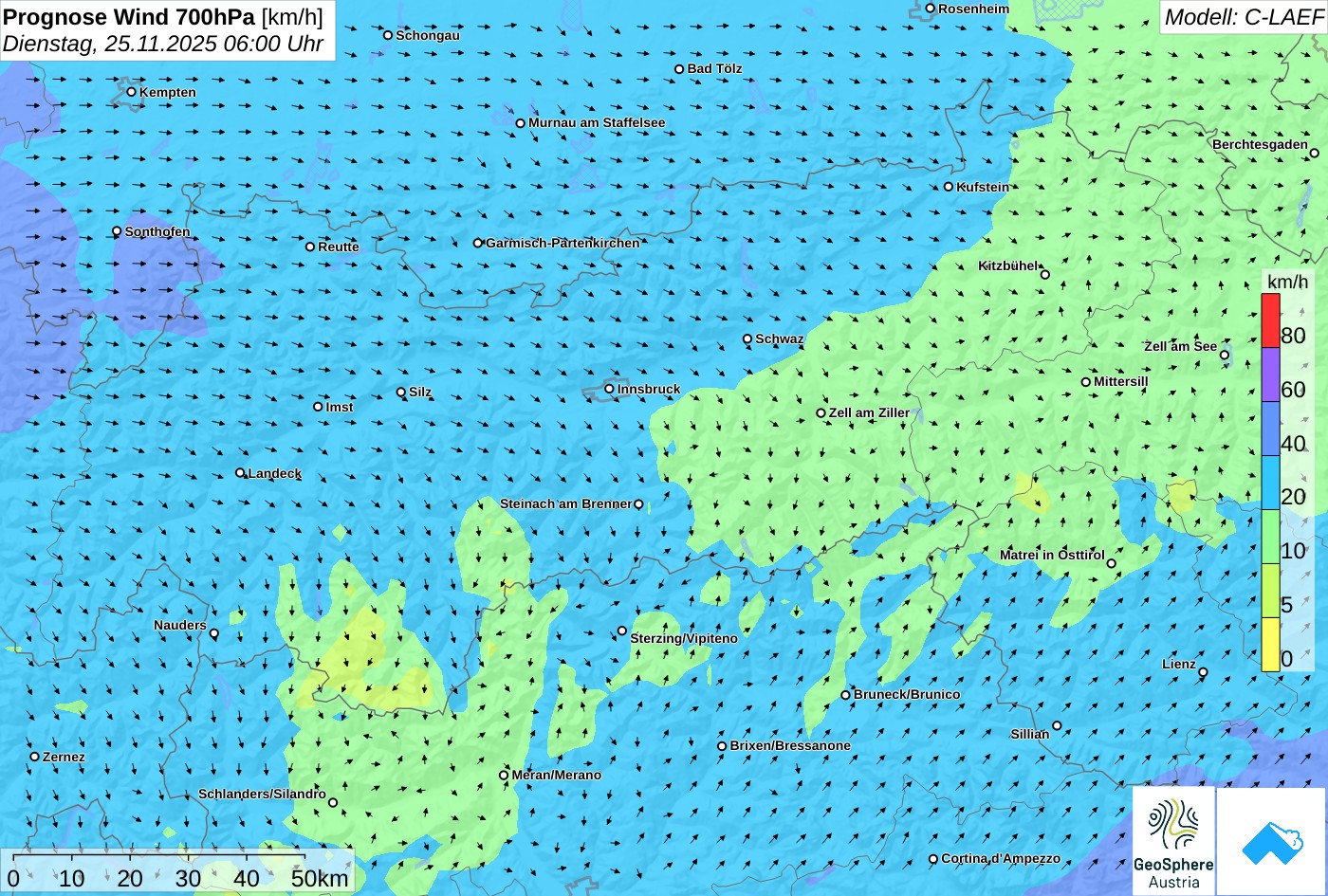Click the Schwaz location marker
The width and height of the screenshot is (1328, 896).
tap(747, 338)
